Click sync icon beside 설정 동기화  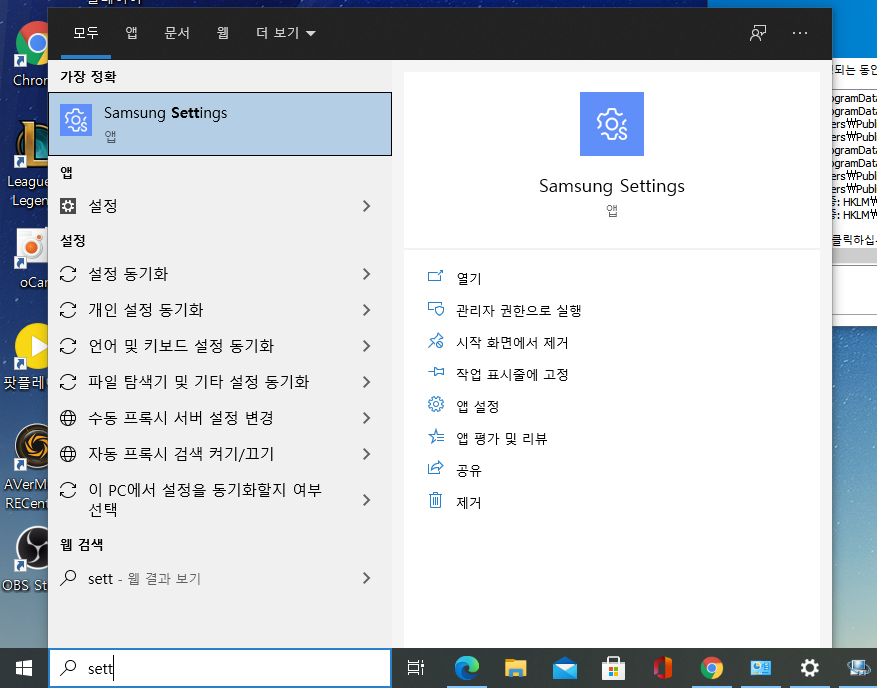[68, 274]
